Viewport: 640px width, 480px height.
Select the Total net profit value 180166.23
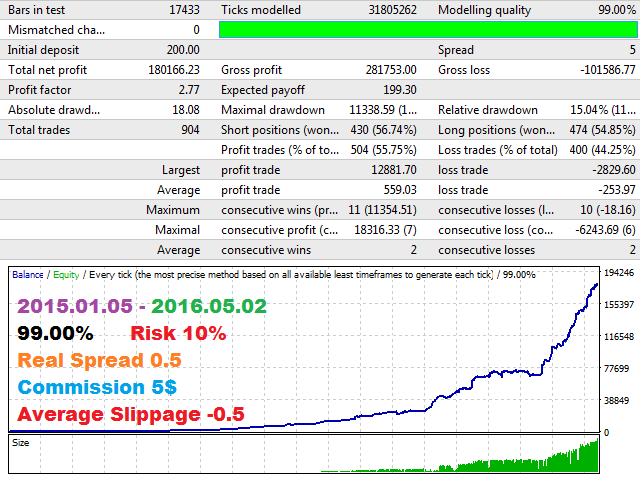[174, 70]
